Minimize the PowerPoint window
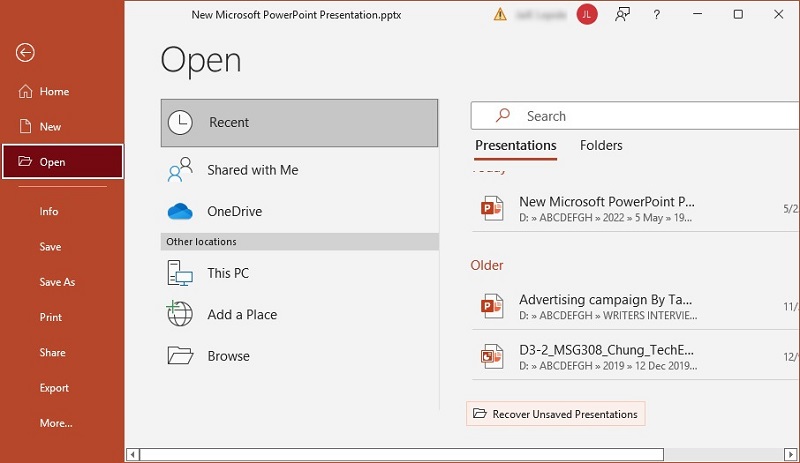 click(x=697, y=14)
